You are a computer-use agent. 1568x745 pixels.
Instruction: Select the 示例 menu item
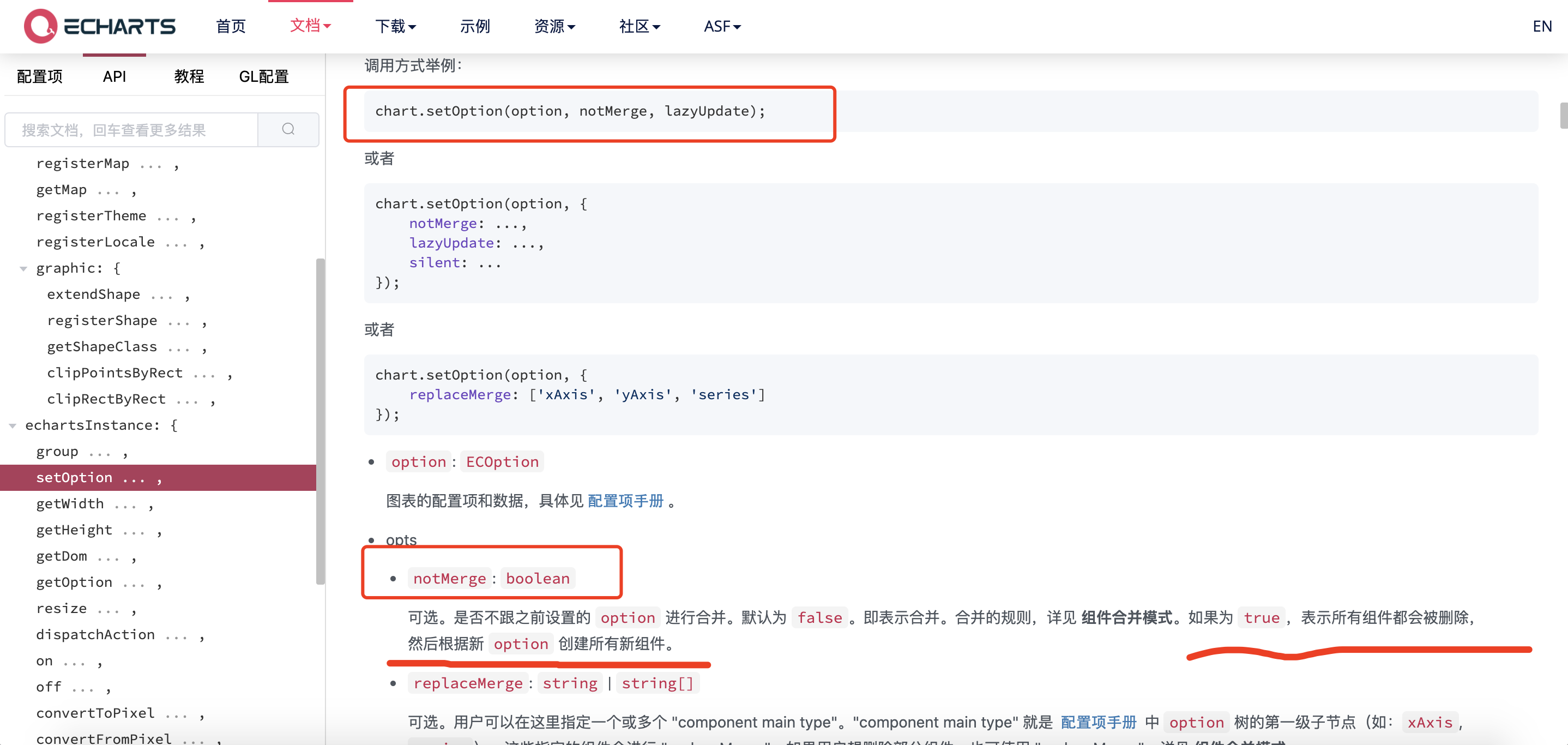pyautogui.click(x=474, y=26)
